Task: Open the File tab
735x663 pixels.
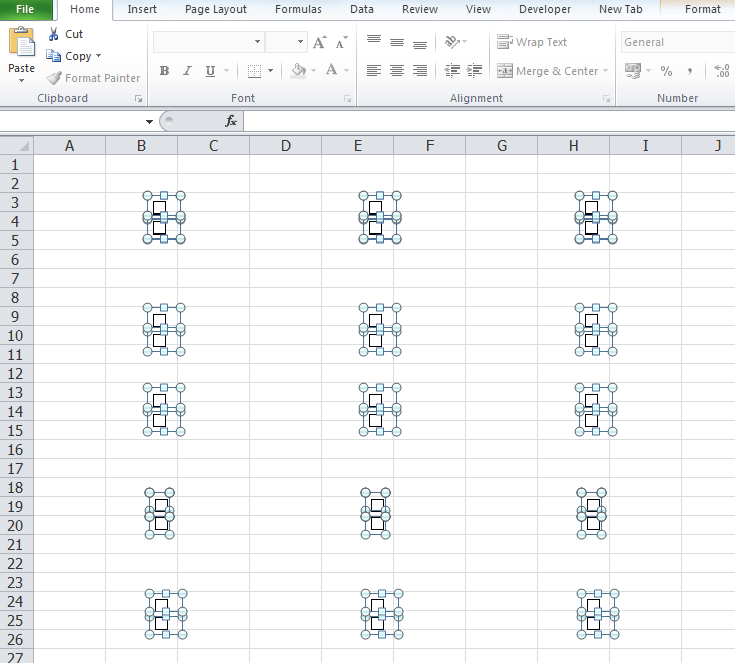Action: (25, 9)
